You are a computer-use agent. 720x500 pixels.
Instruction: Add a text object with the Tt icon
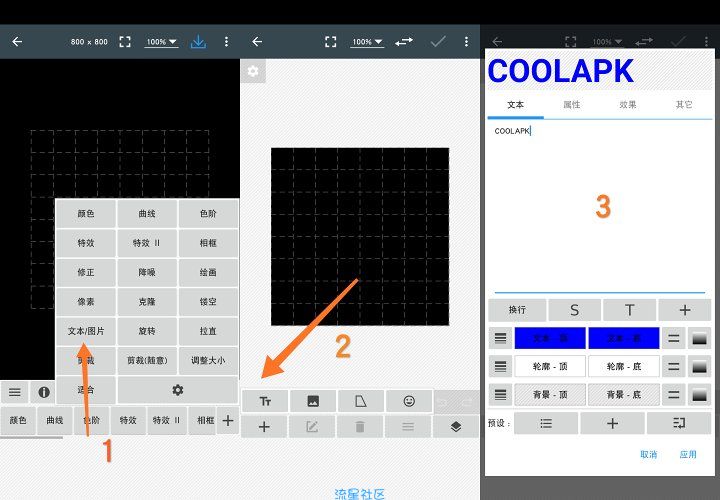[265, 401]
